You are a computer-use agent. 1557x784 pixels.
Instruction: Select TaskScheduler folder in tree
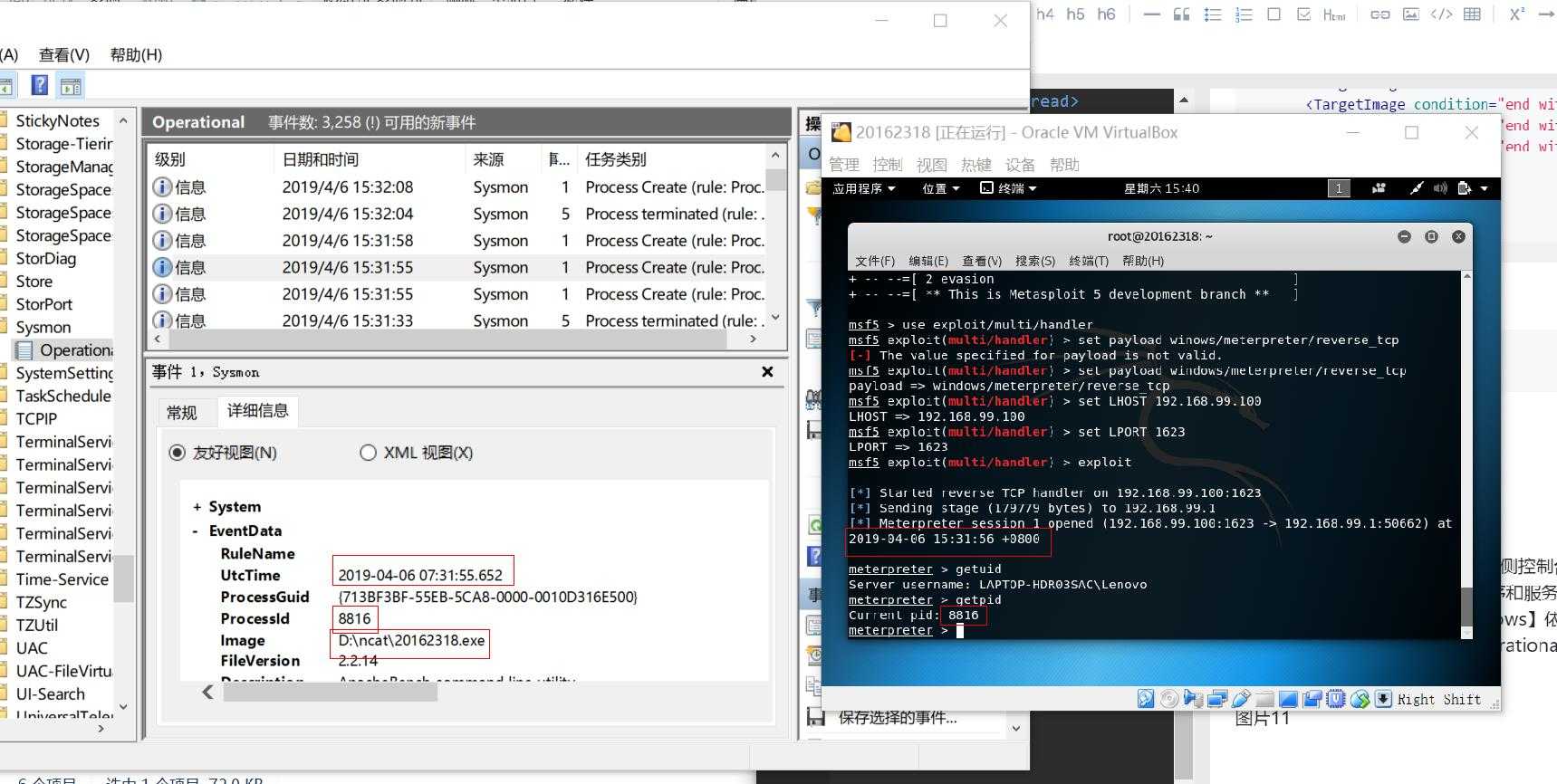pos(63,396)
